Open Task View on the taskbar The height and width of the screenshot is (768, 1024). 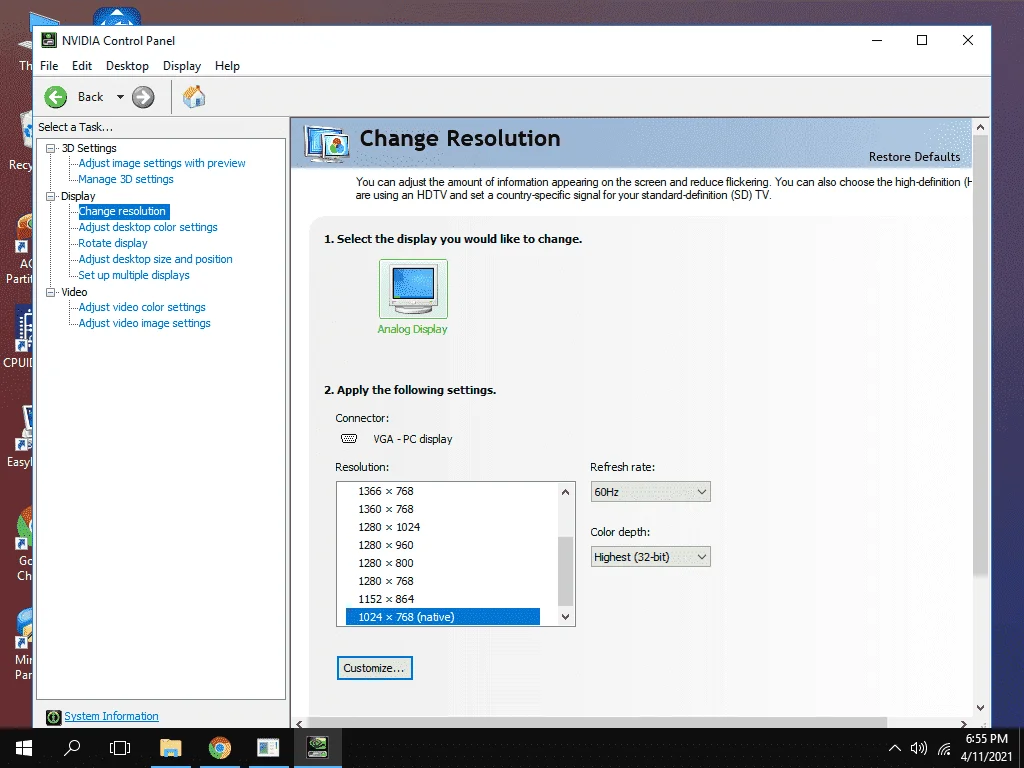coord(120,748)
